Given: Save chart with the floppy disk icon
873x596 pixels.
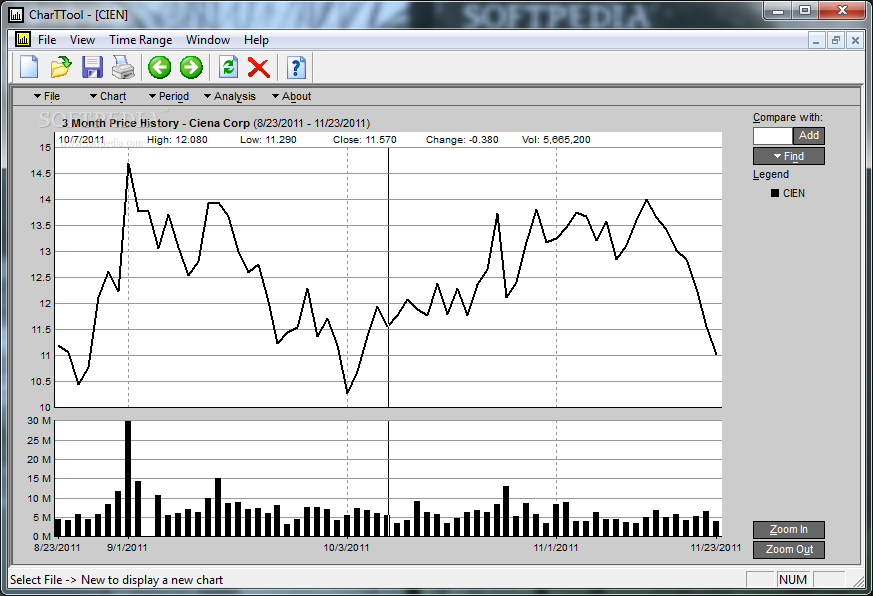Looking at the screenshot, I should pos(92,67).
